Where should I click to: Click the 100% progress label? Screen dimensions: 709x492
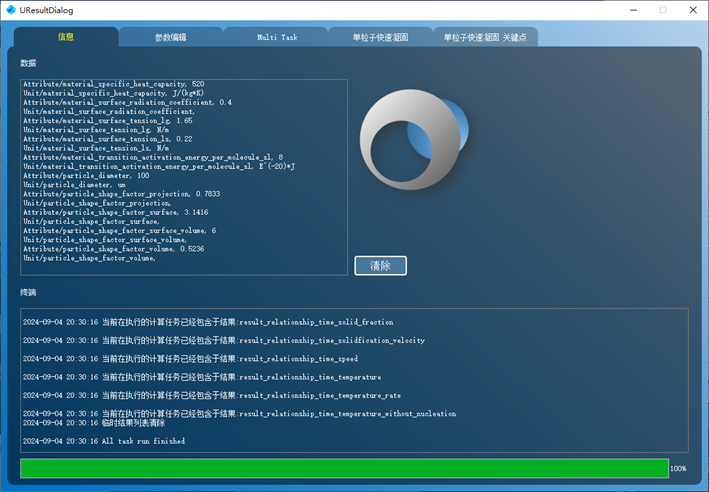click(x=678, y=468)
